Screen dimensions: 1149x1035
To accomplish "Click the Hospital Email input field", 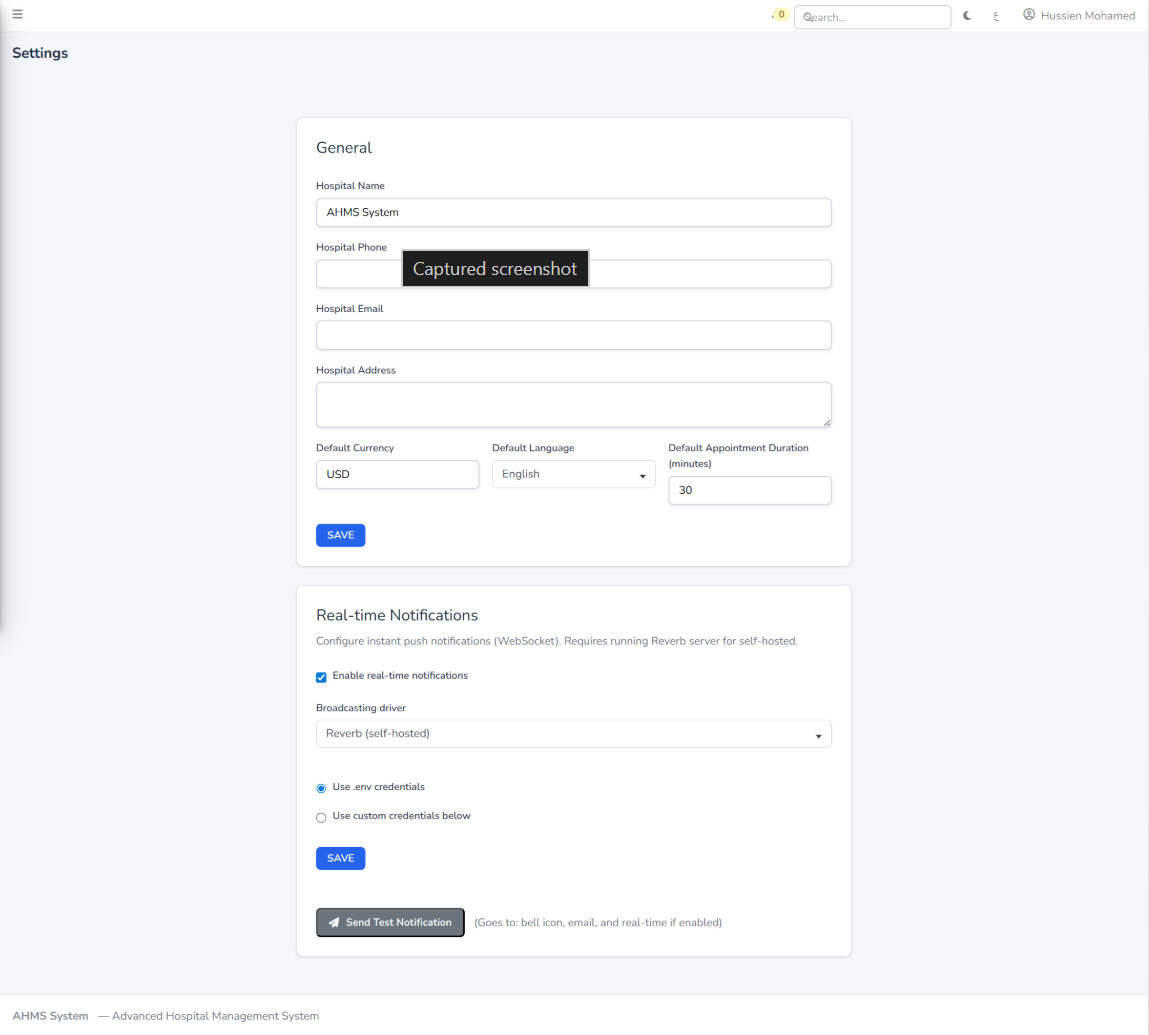I will coord(573,335).
